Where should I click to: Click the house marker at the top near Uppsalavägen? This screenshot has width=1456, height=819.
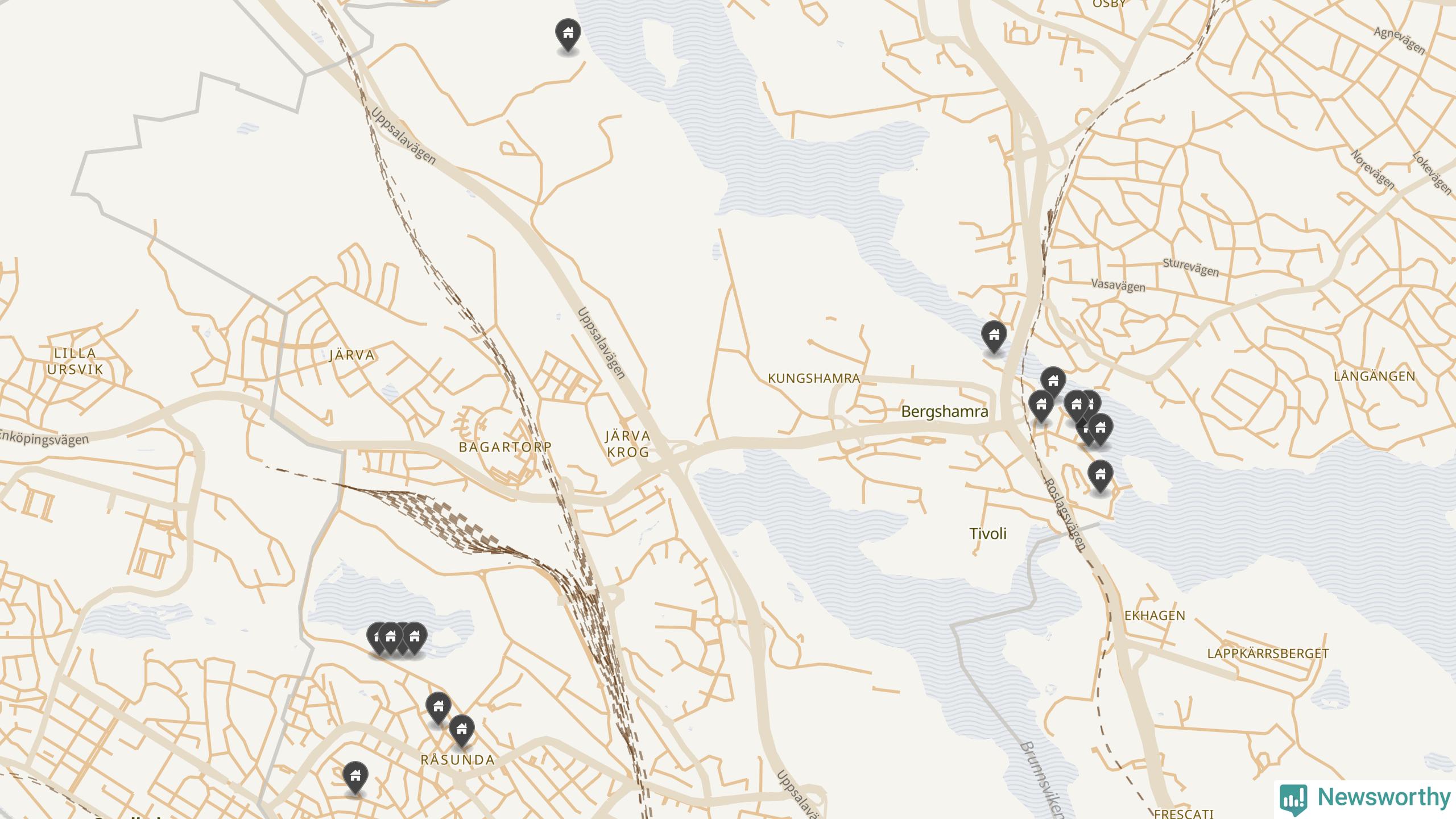[568, 35]
